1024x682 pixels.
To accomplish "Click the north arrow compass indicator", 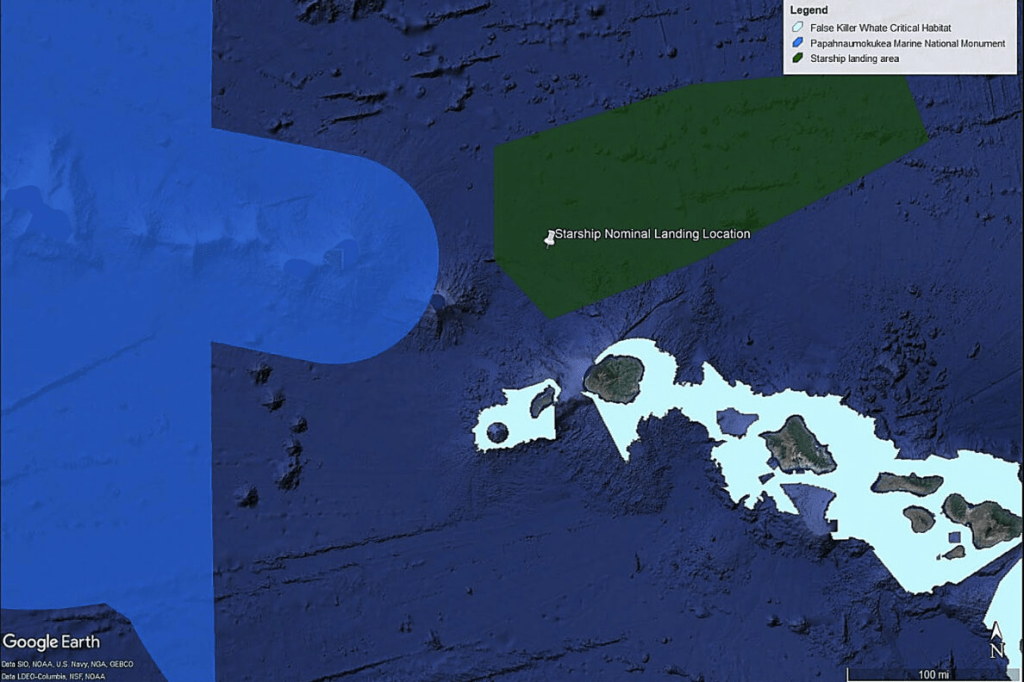I will tap(996, 640).
